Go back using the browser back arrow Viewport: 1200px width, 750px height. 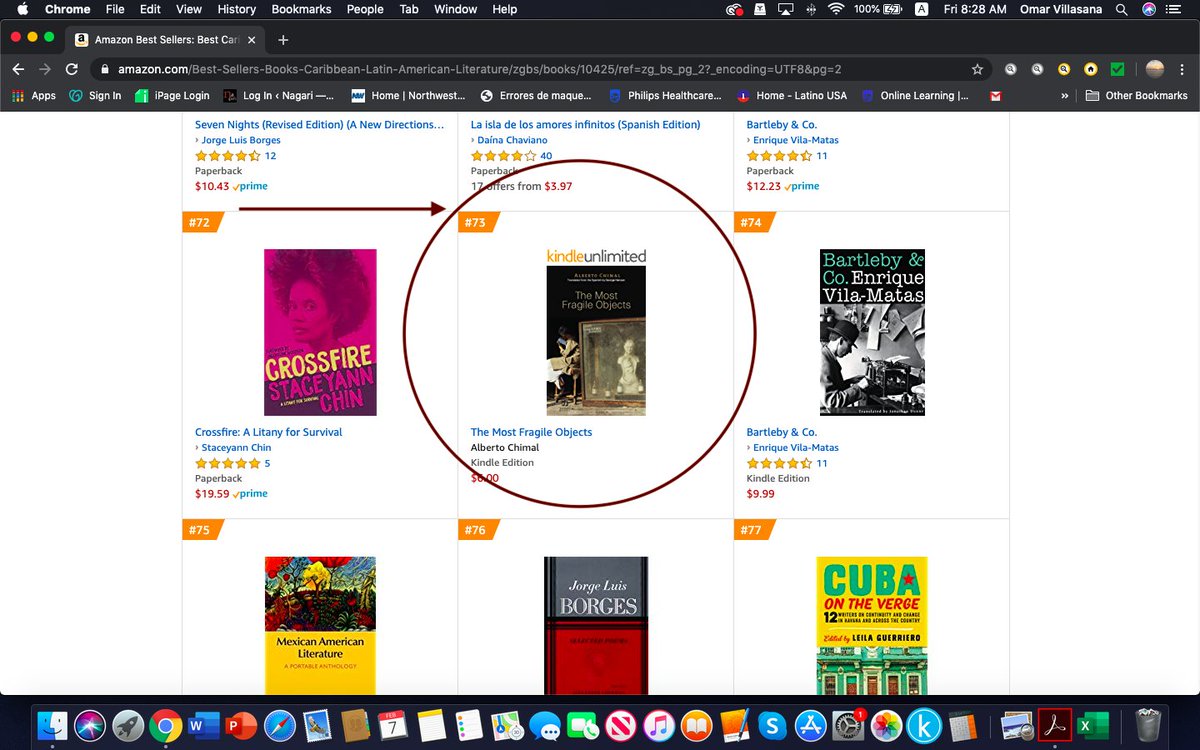tap(18, 69)
